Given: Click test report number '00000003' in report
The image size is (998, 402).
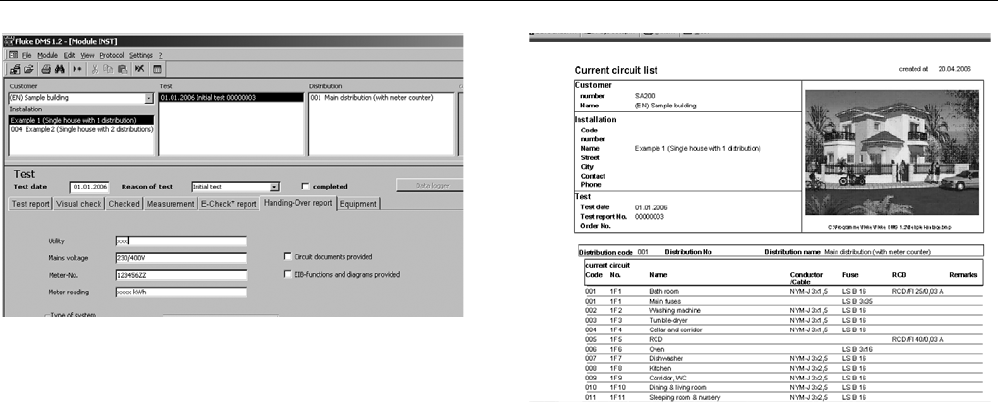Looking at the screenshot, I should click(649, 216).
